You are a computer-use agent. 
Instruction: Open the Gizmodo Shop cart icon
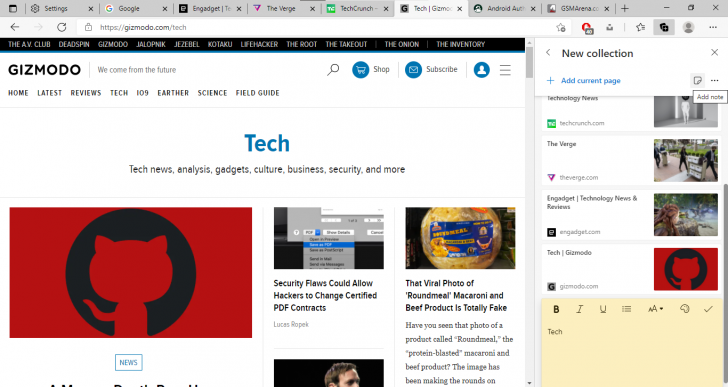pos(360,70)
